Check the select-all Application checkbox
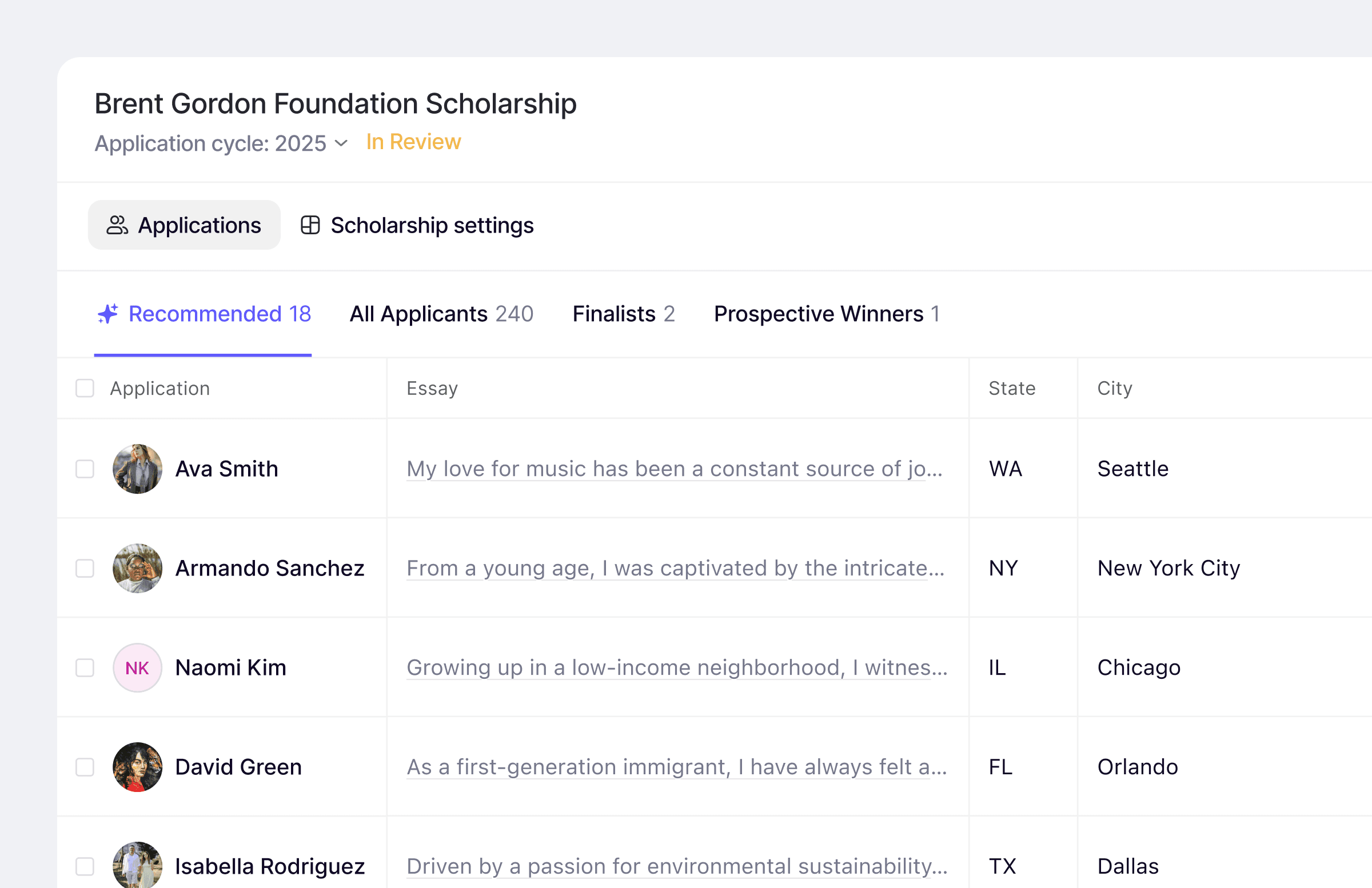The width and height of the screenshot is (1372, 888). (85, 389)
